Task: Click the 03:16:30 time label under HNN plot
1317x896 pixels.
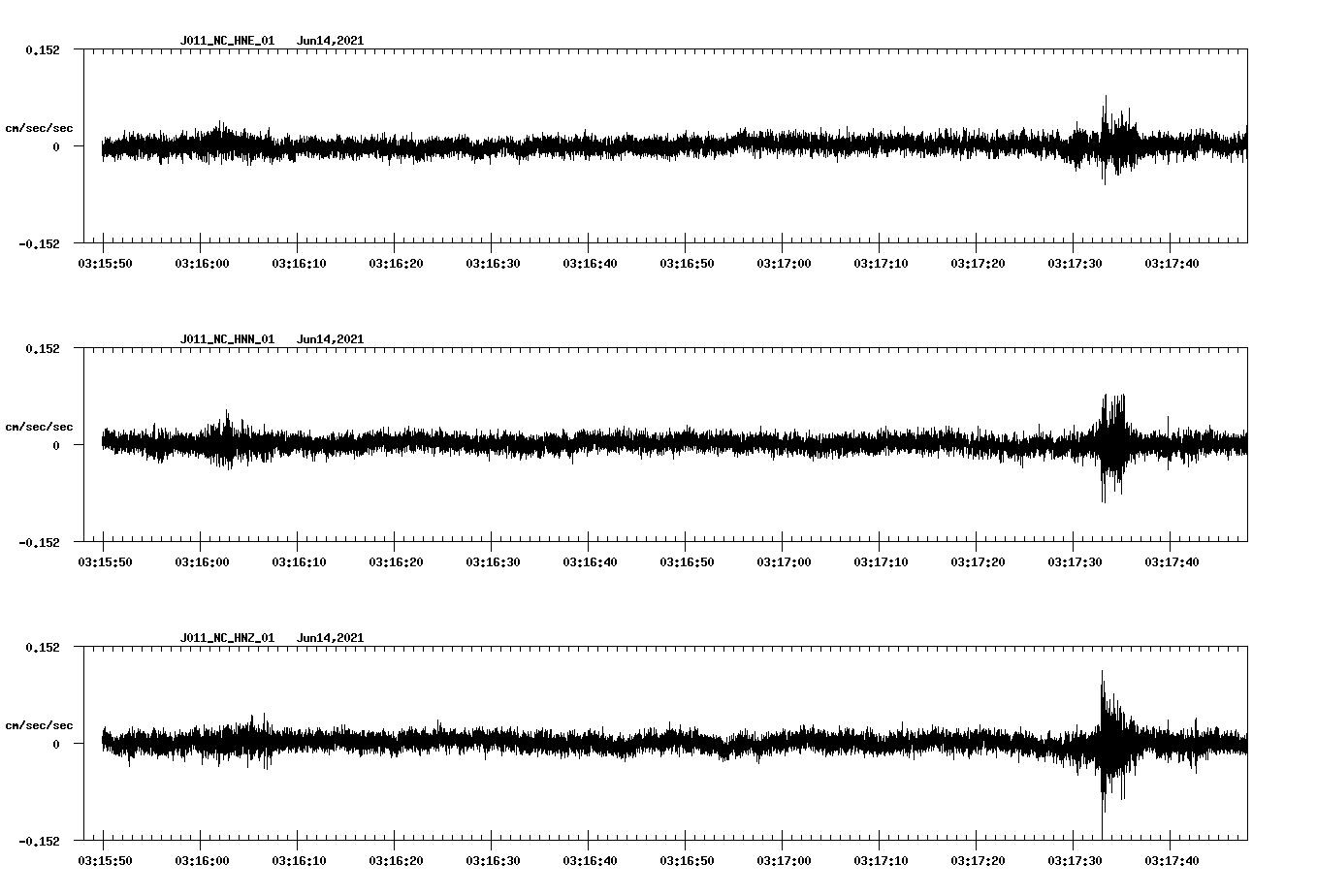Action: (x=493, y=561)
